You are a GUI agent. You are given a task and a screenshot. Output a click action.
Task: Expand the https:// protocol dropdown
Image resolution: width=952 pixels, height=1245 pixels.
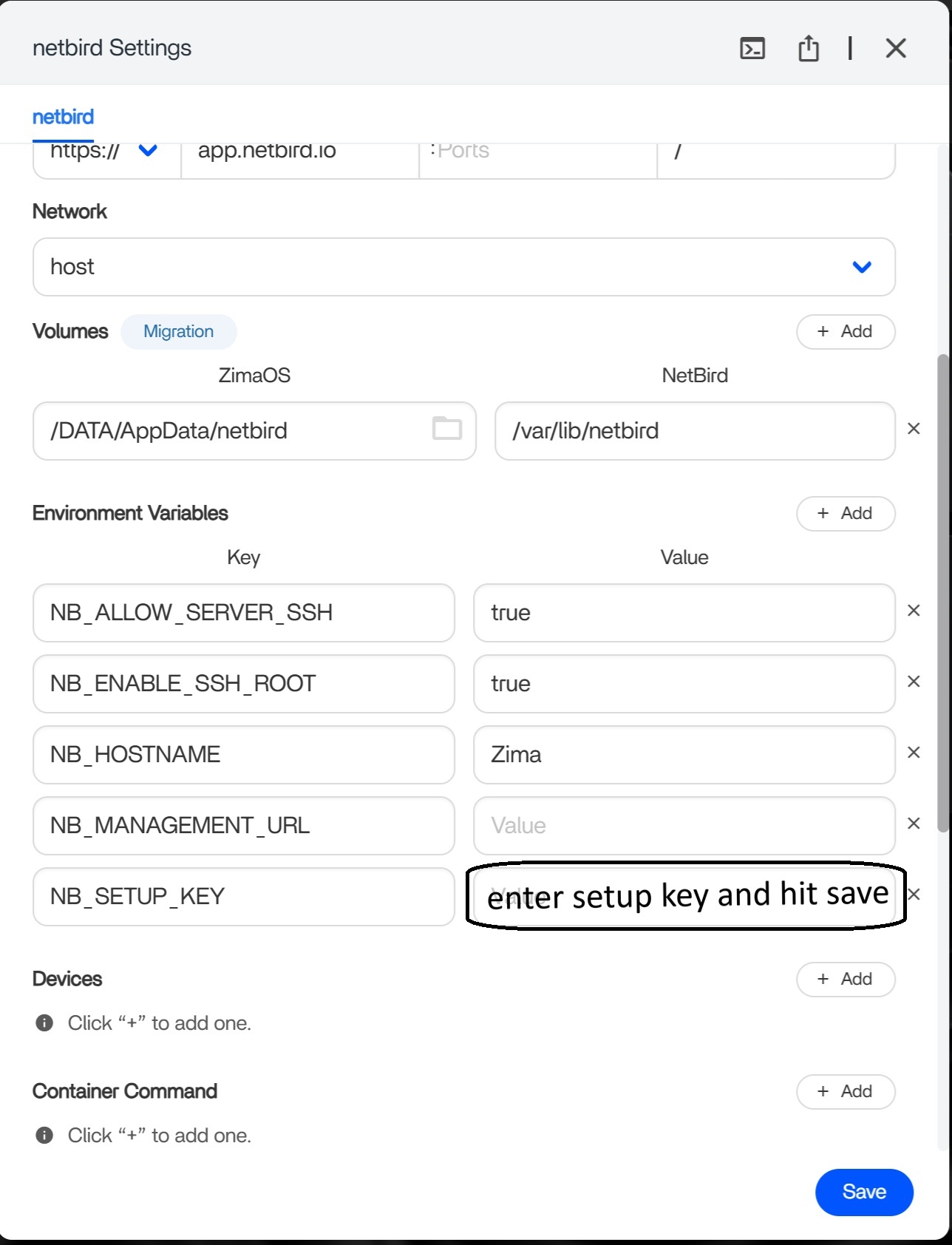point(148,151)
